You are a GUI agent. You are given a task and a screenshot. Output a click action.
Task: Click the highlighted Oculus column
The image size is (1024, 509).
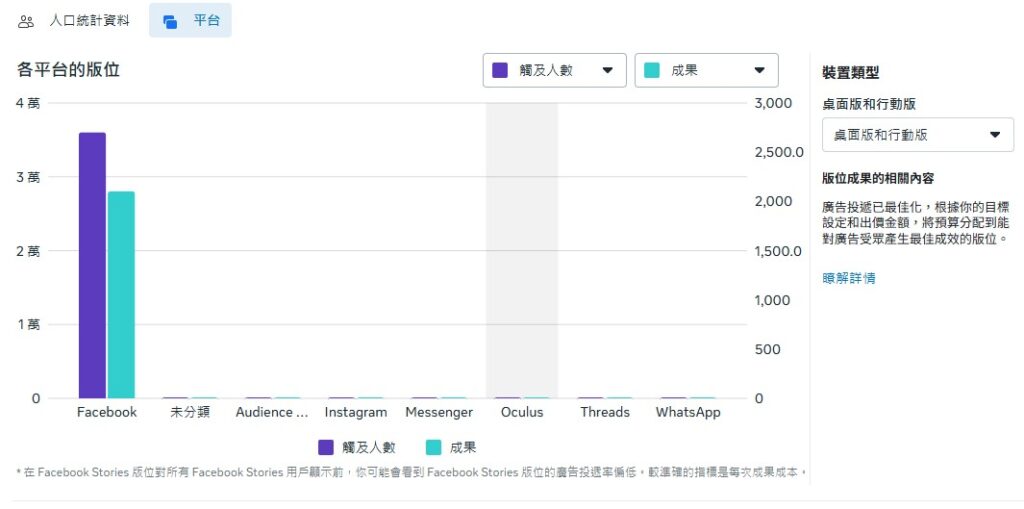point(521,250)
